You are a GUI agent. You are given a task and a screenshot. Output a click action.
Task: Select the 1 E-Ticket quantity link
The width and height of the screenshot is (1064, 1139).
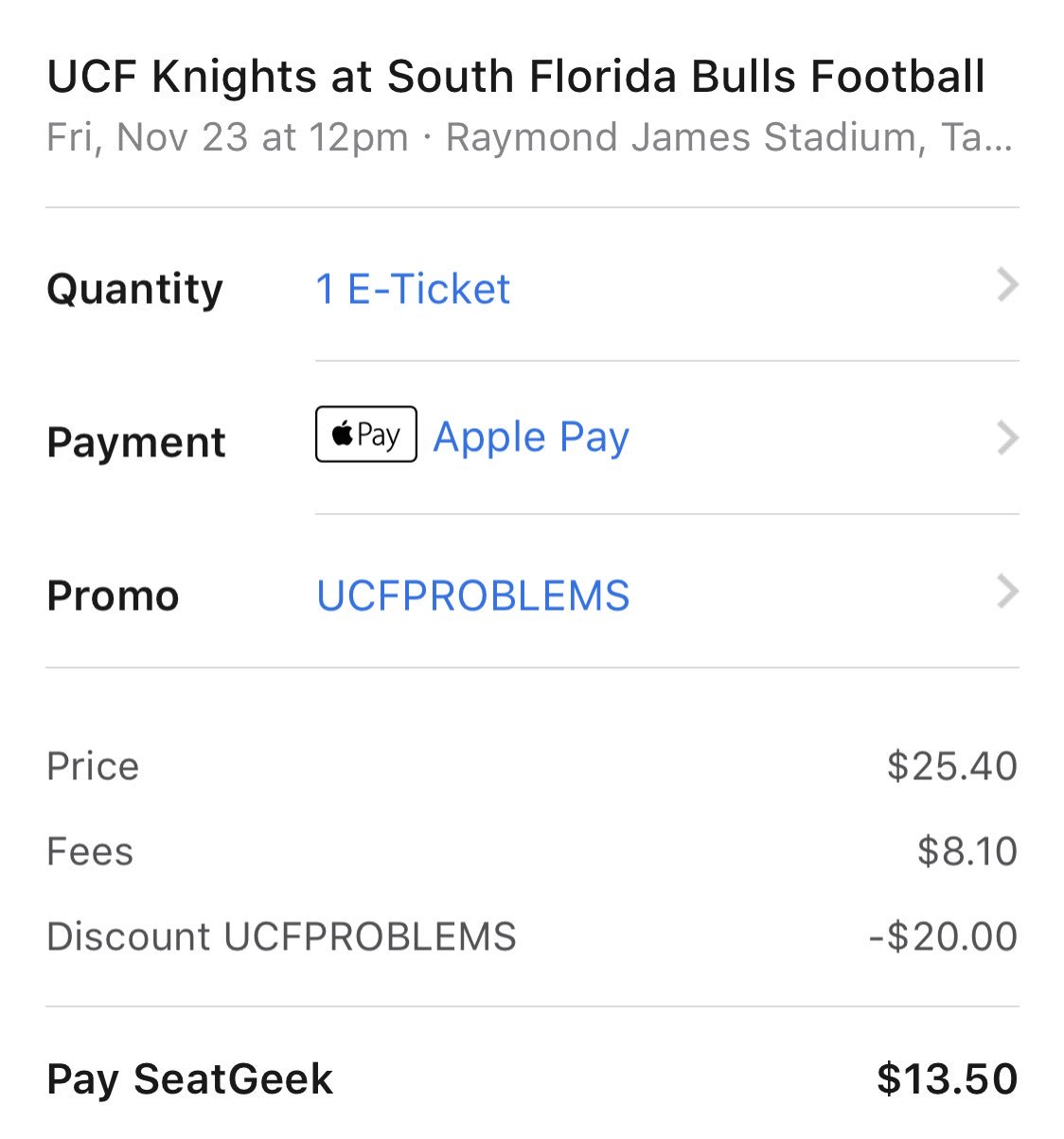[x=413, y=289]
